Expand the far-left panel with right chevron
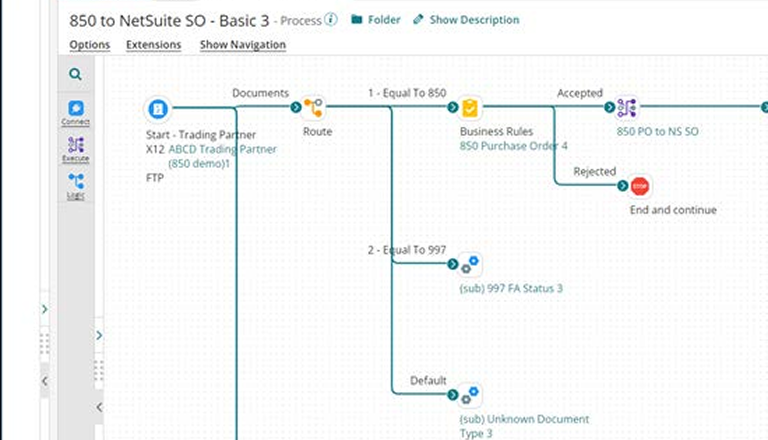Image resolution: width=768 pixels, height=440 pixels. pyautogui.click(x=44, y=310)
